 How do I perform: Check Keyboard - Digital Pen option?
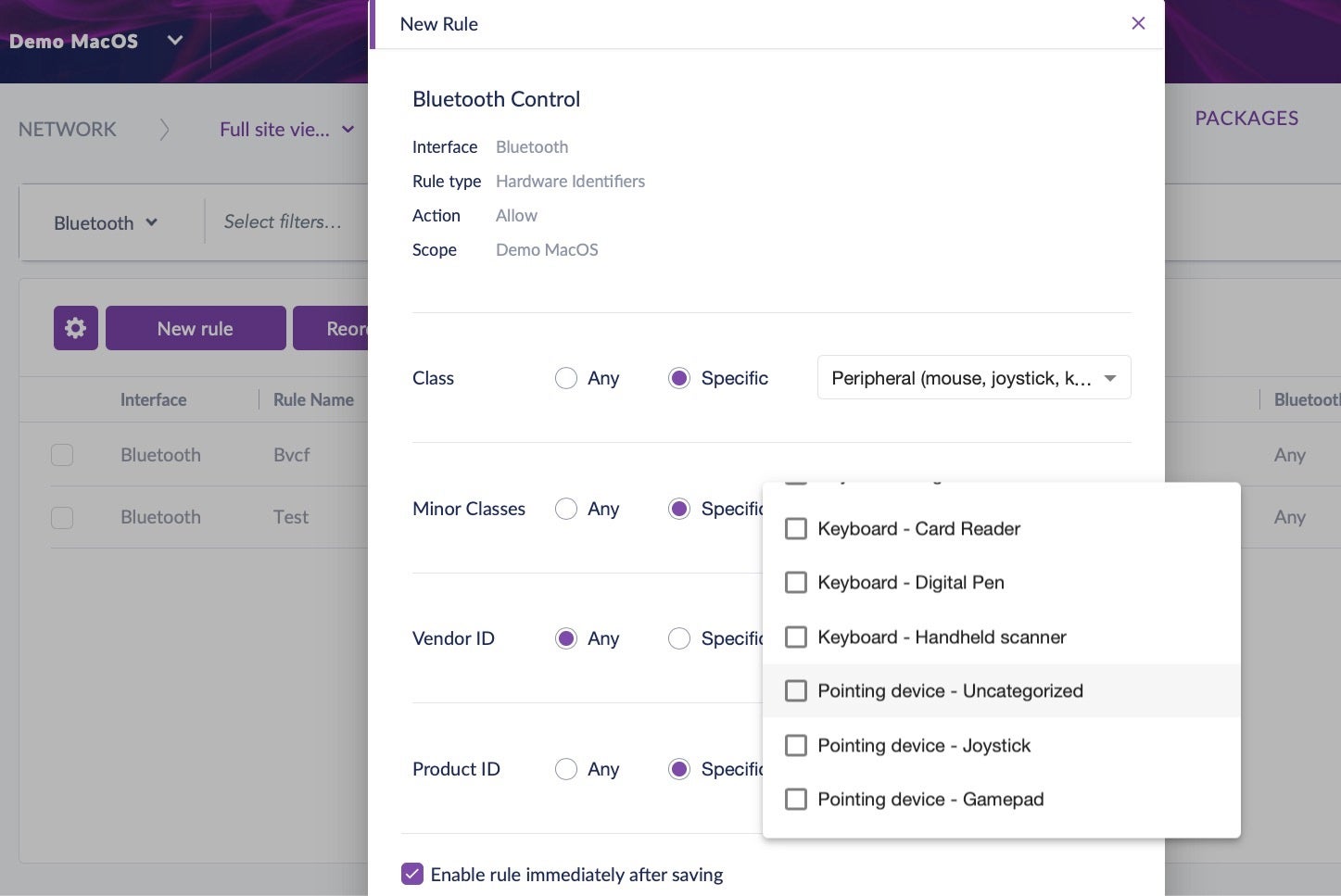click(x=796, y=583)
